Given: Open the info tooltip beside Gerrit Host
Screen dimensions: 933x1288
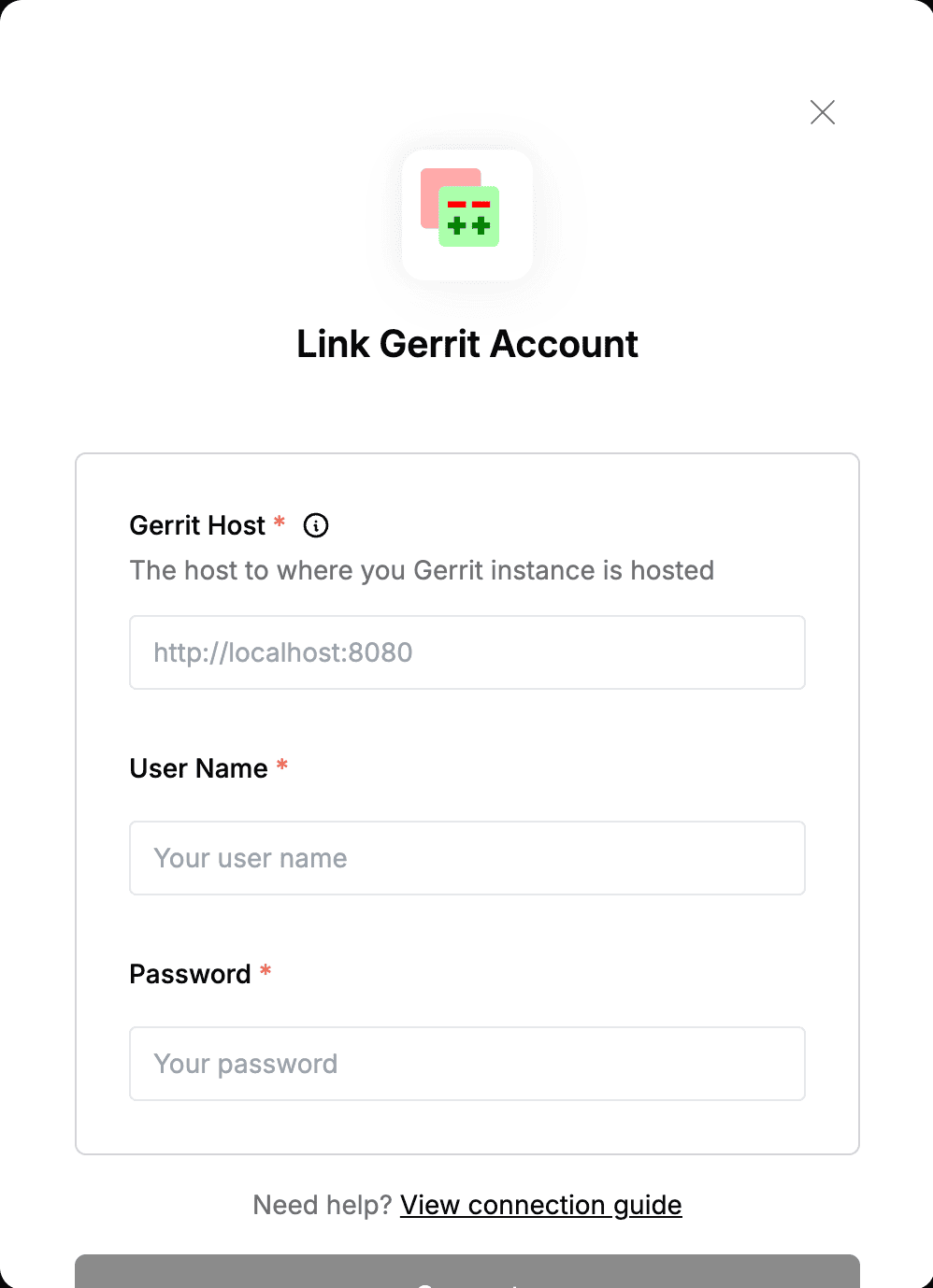Looking at the screenshot, I should pyautogui.click(x=316, y=525).
